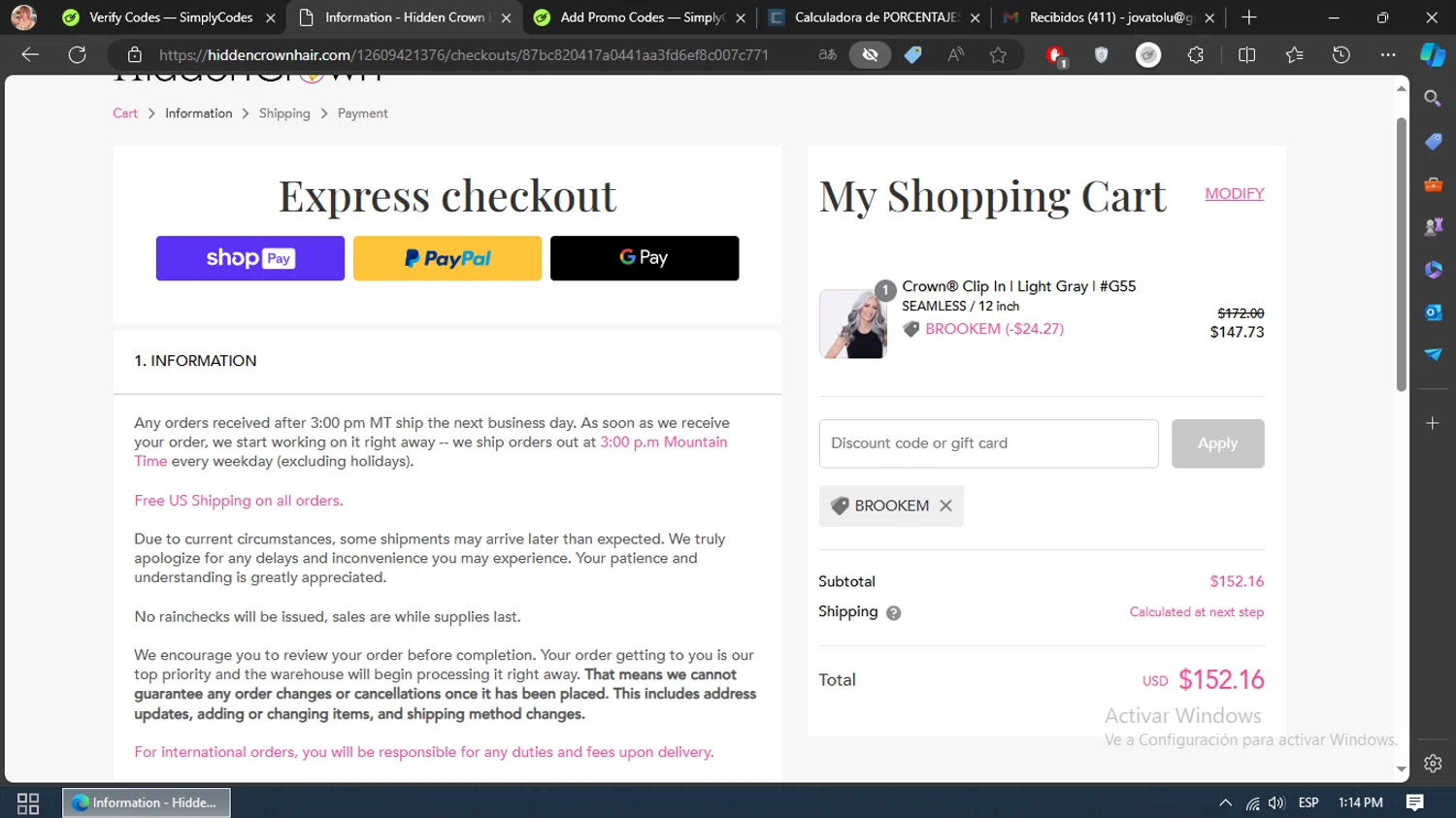Go back with the browser back arrow
The width and height of the screenshot is (1456, 818).
pyautogui.click(x=30, y=55)
